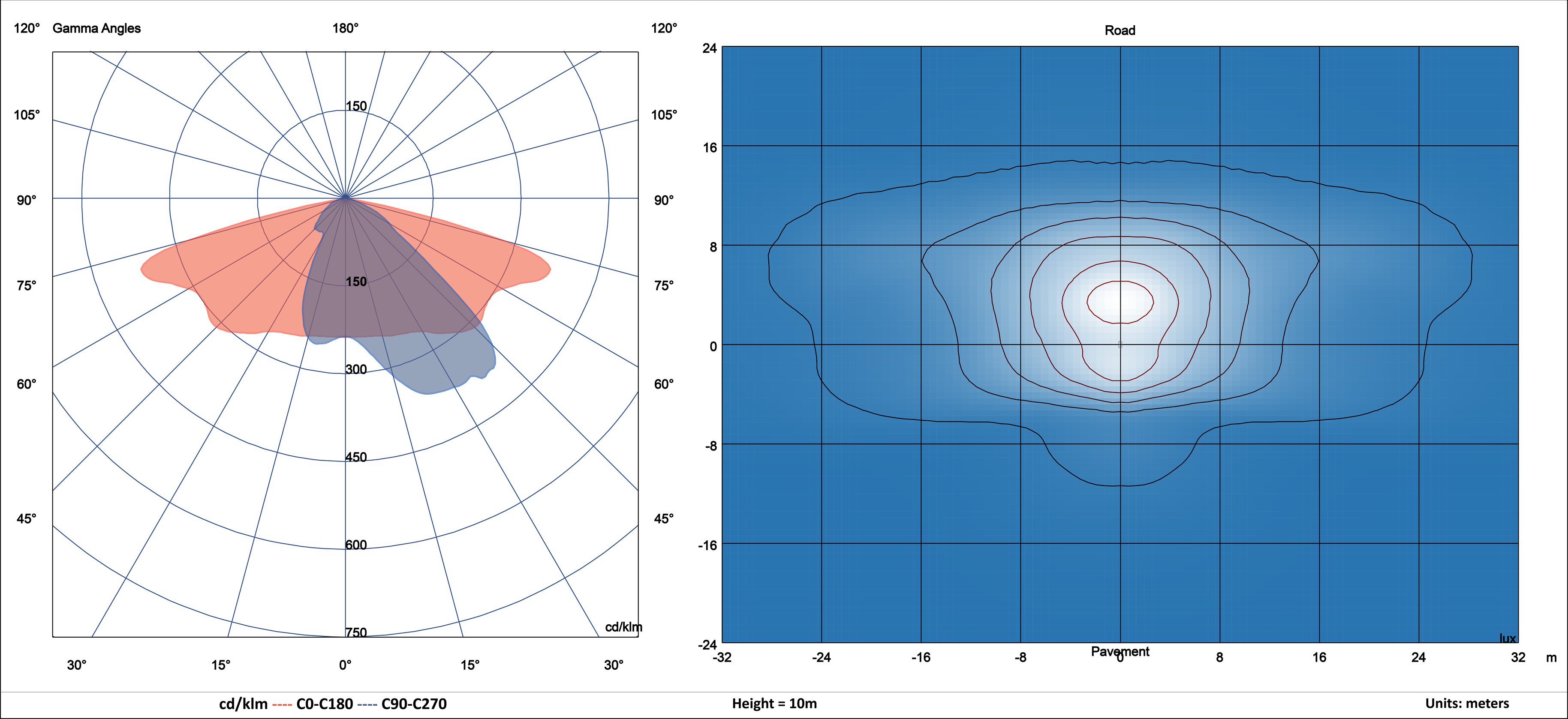Click the innermost red isolux contour center
Viewport: 1568px width, 719px height.
click(x=1120, y=302)
